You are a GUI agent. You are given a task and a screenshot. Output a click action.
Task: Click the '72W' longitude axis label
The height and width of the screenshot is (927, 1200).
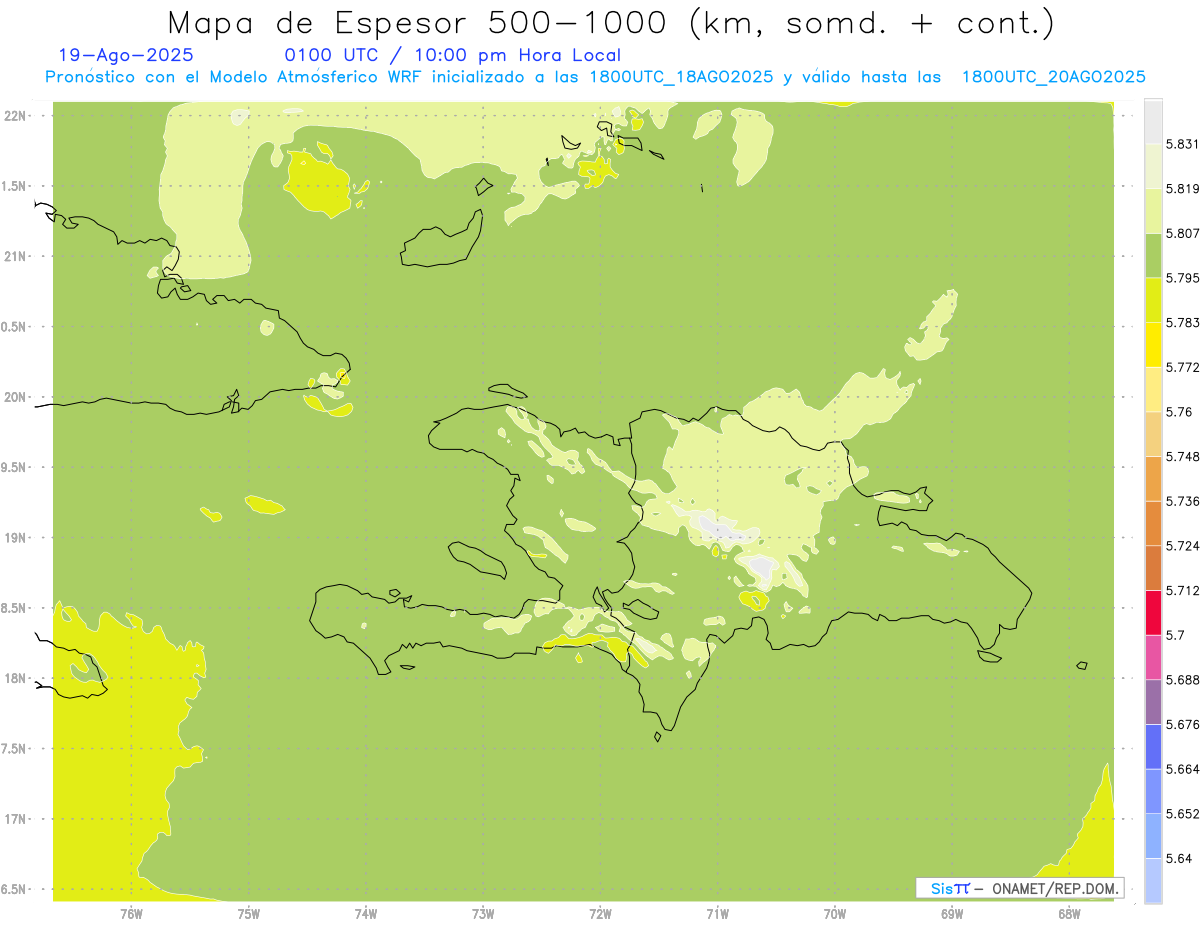600,913
